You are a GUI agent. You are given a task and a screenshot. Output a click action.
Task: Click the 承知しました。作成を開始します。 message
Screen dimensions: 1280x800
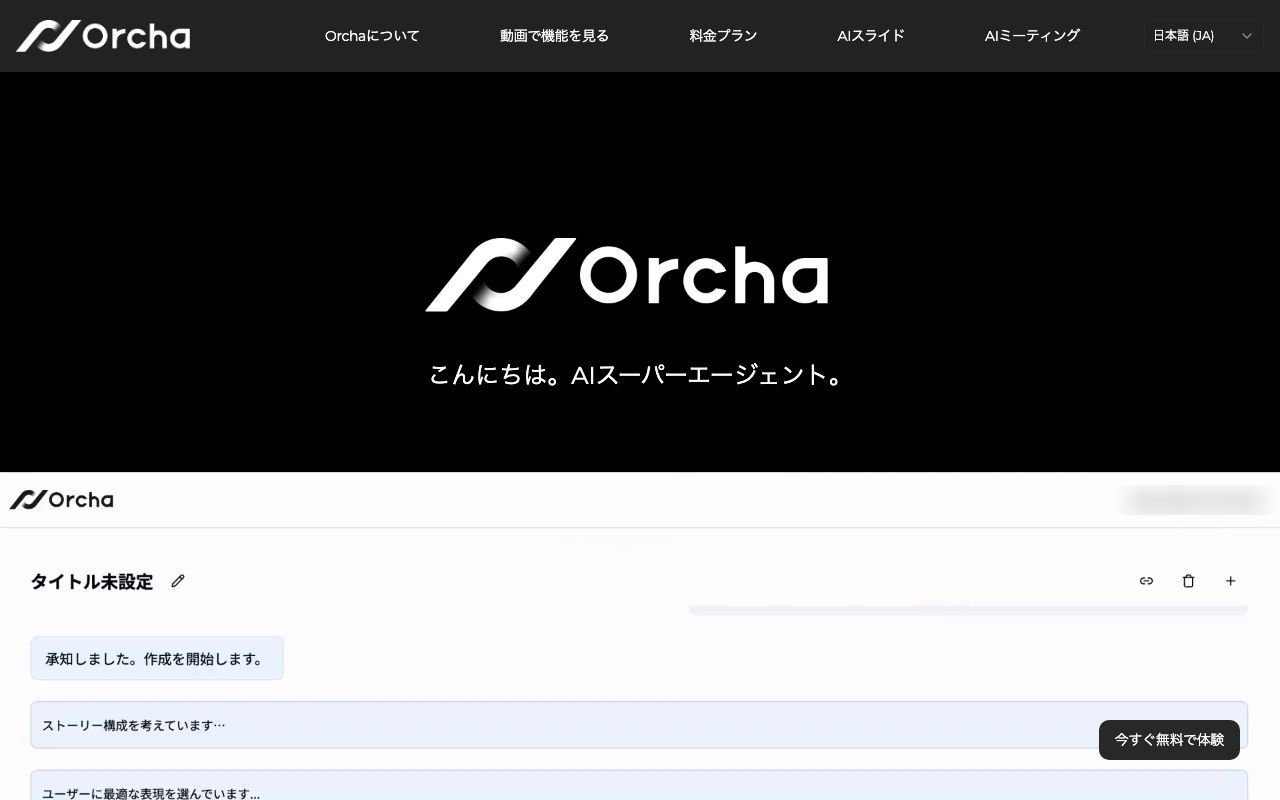(x=157, y=659)
